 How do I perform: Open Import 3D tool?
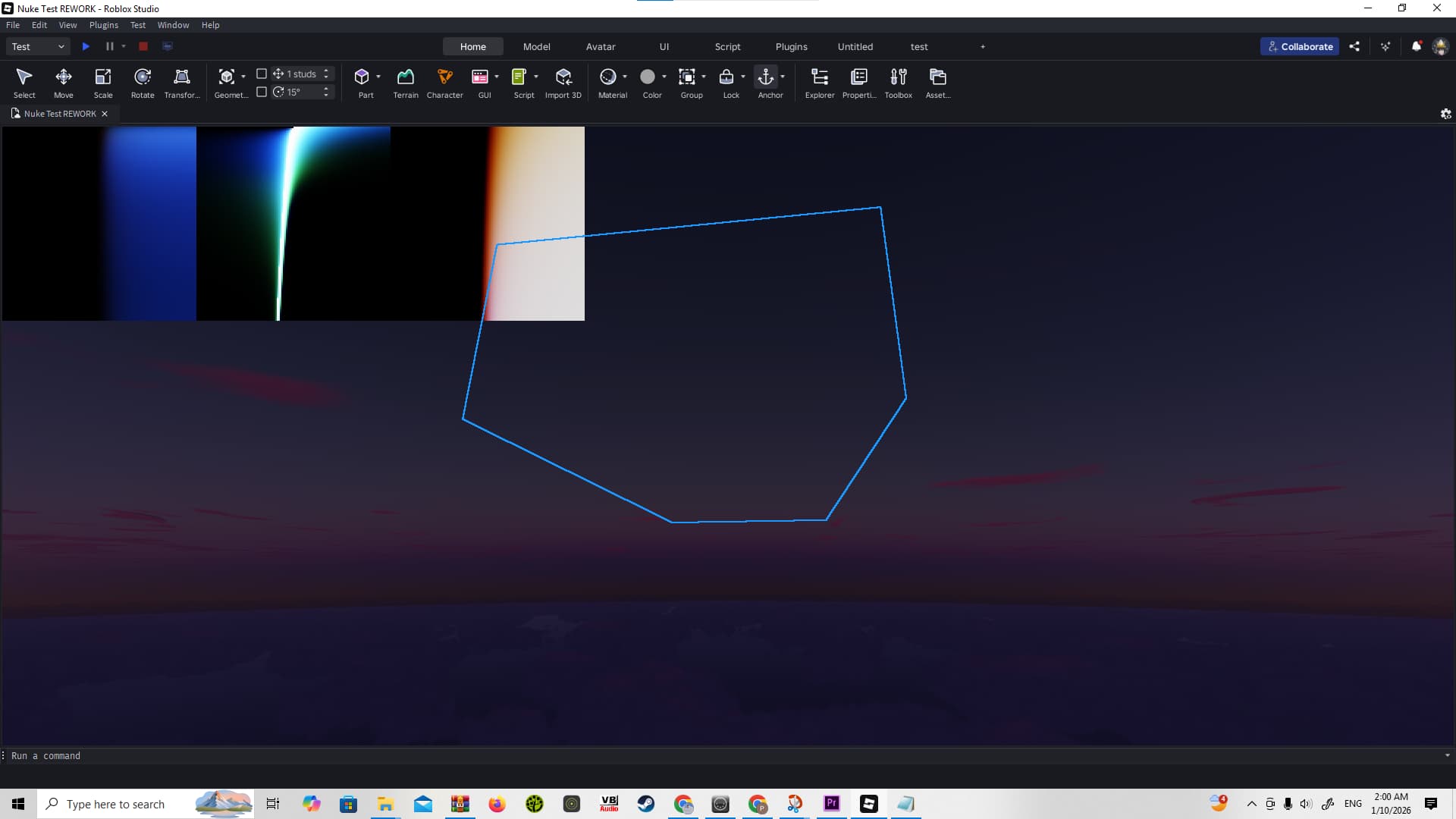tap(563, 83)
